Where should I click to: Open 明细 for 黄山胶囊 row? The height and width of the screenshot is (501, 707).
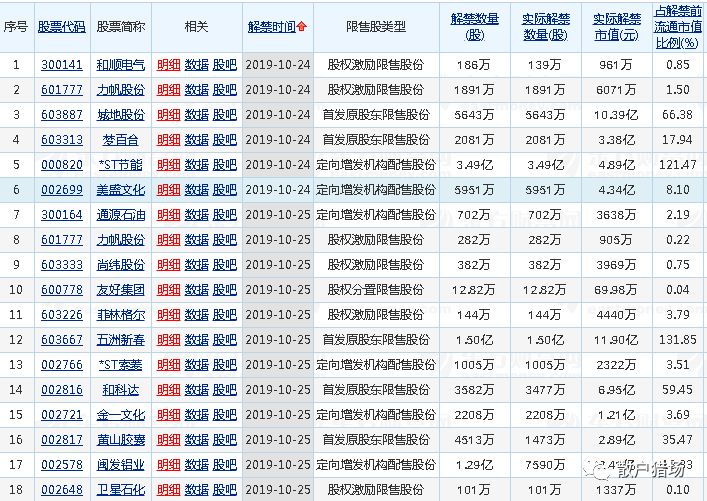(x=169, y=440)
